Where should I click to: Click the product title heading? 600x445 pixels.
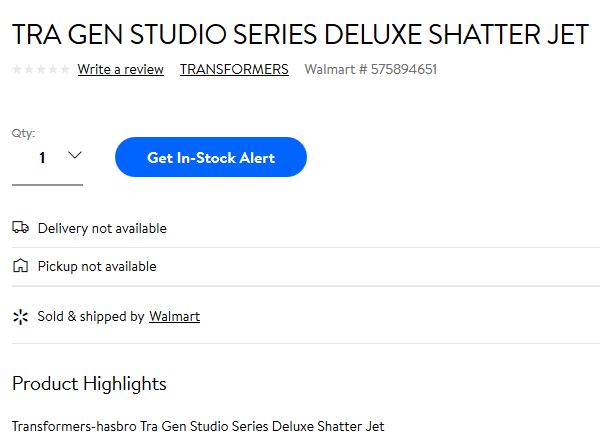(x=300, y=34)
